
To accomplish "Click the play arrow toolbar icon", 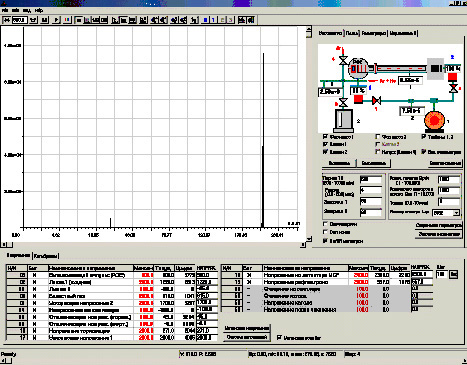I will pyautogui.click(x=56, y=20).
